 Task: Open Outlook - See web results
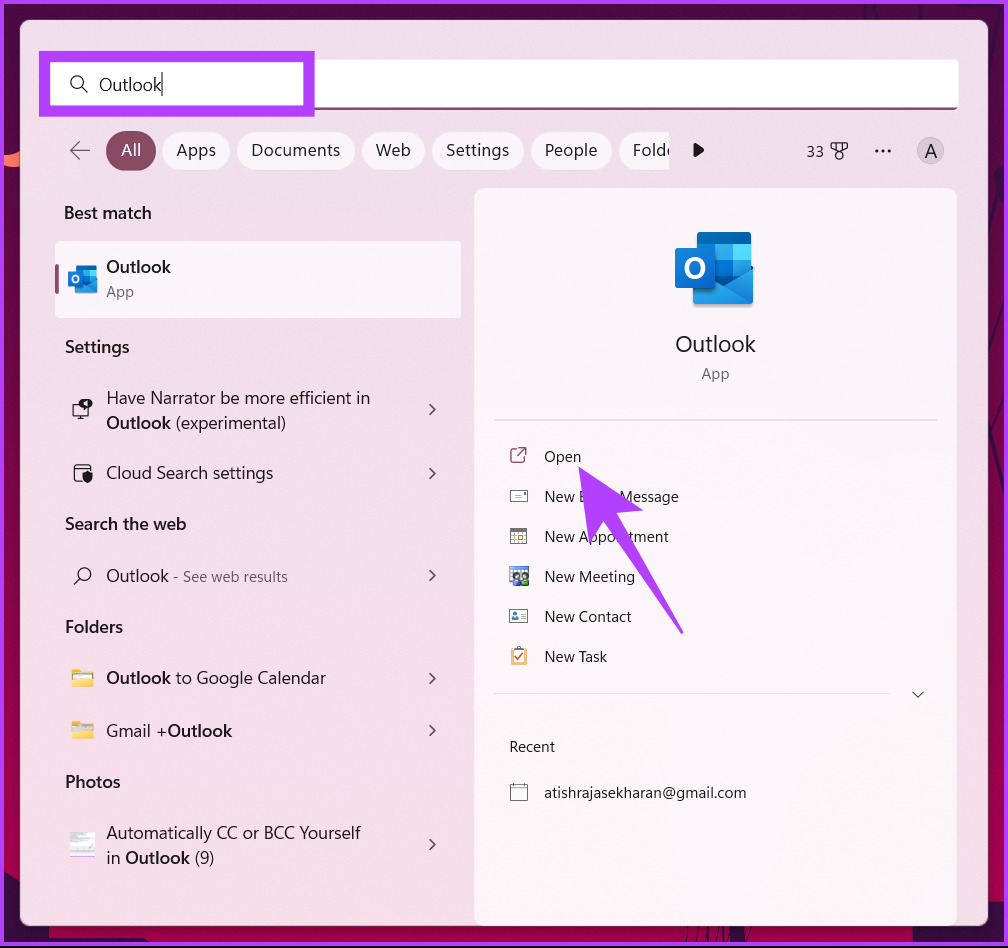click(258, 576)
